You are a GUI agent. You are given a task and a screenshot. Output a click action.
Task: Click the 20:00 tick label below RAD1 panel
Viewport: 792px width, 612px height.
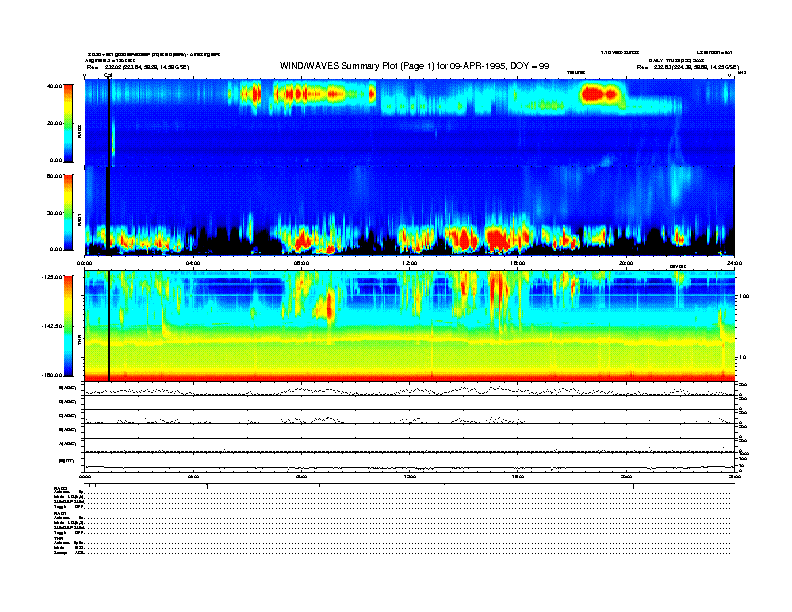coord(626,263)
